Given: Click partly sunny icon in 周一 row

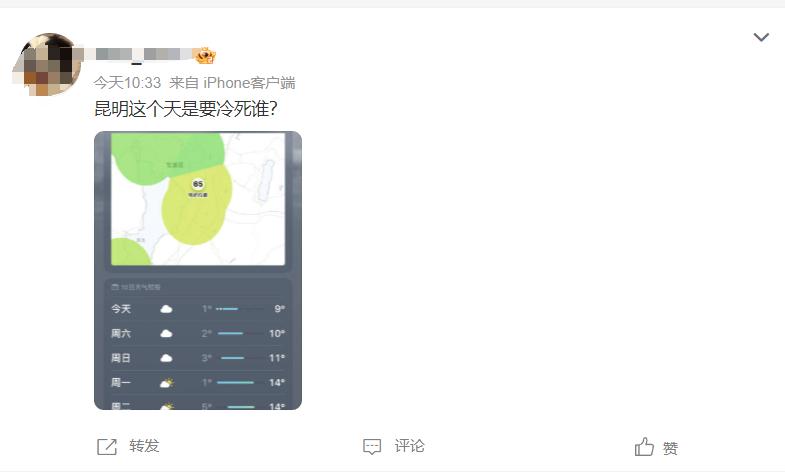Looking at the screenshot, I should click(166, 383).
